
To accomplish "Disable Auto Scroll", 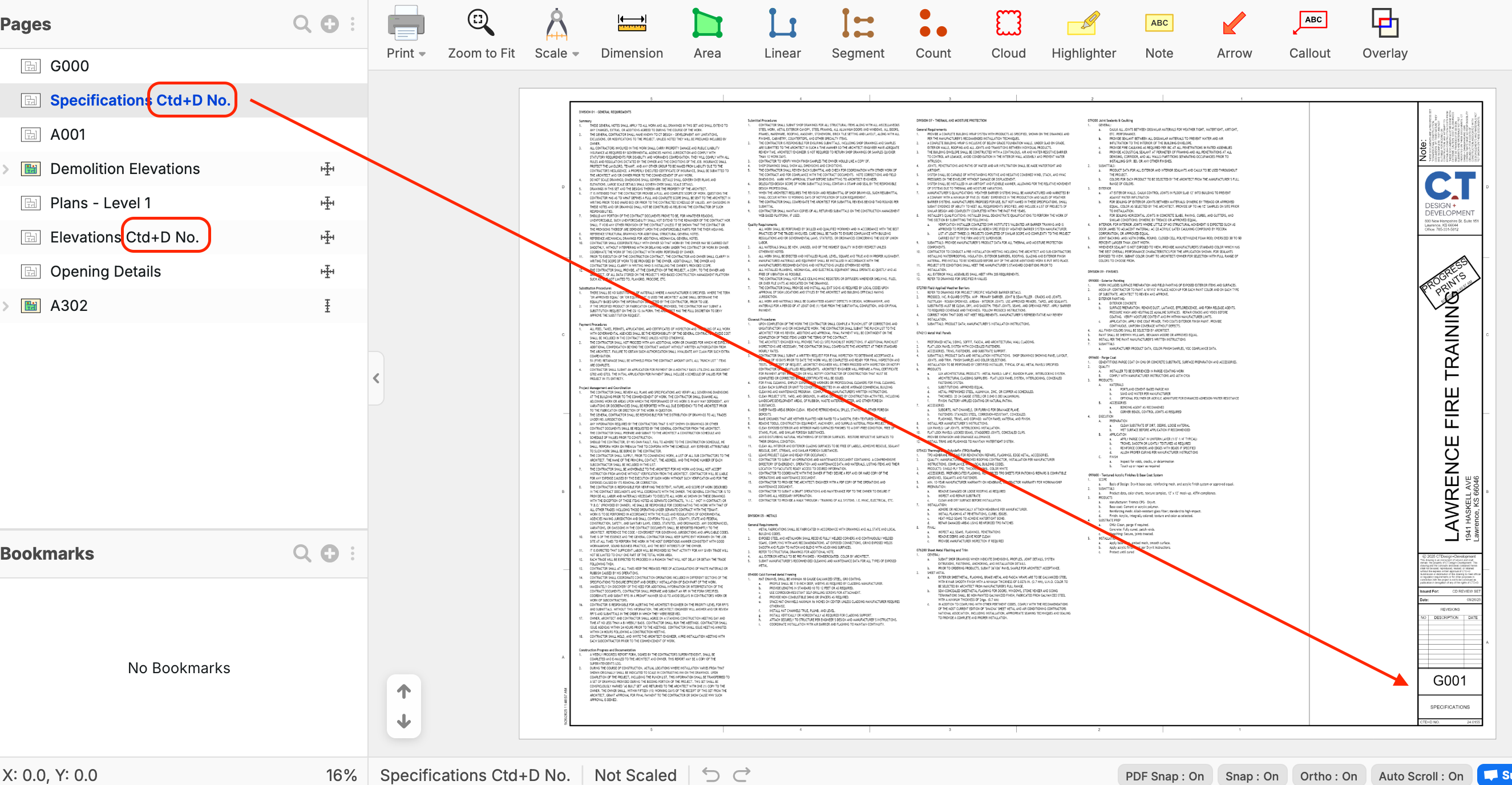I will coord(1421,776).
